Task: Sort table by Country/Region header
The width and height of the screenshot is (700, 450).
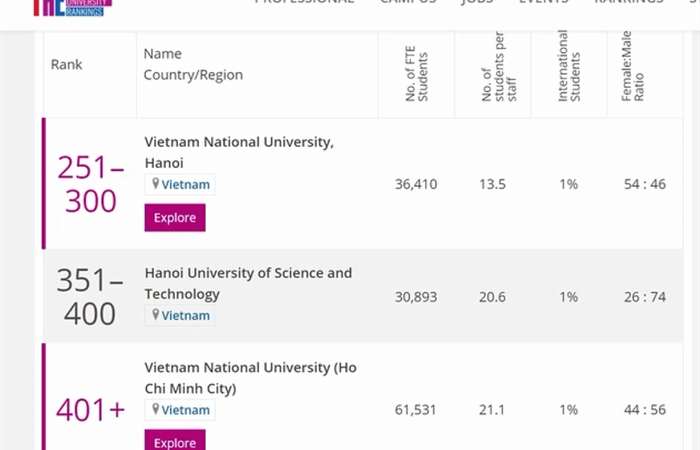Action: point(193,75)
